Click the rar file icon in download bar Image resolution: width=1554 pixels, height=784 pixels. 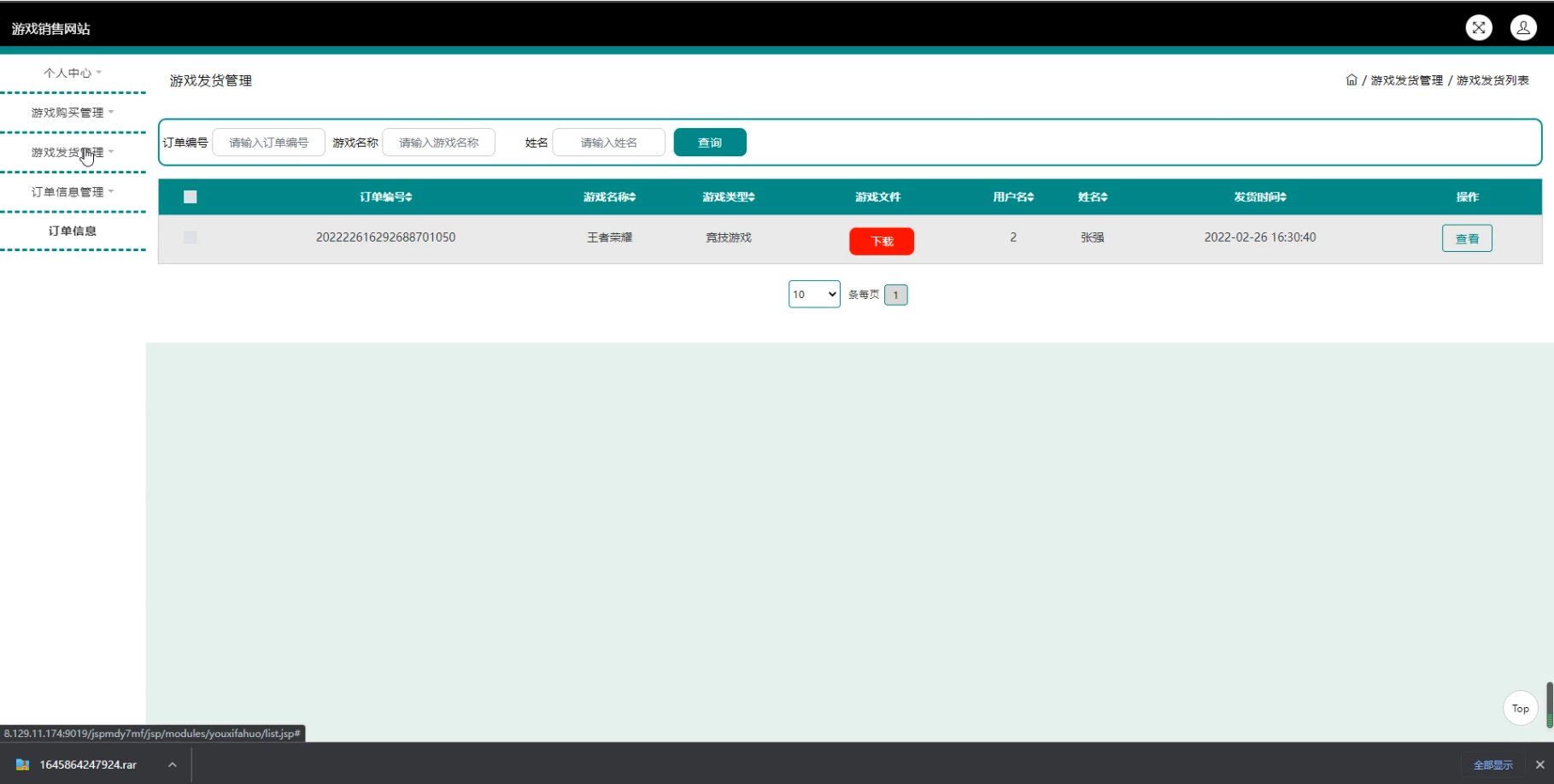coord(23,764)
